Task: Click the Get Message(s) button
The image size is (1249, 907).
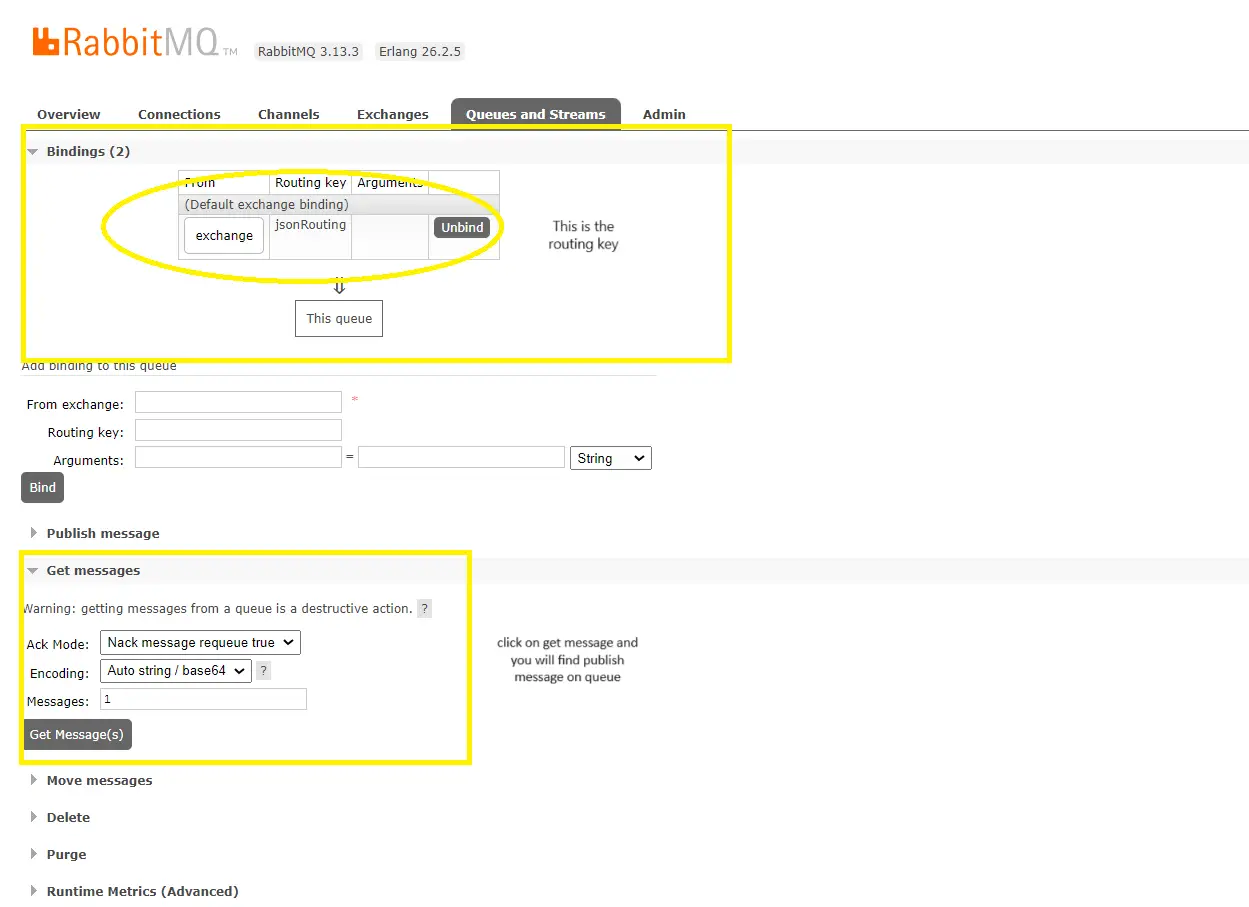Action: [x=77, y=734]
